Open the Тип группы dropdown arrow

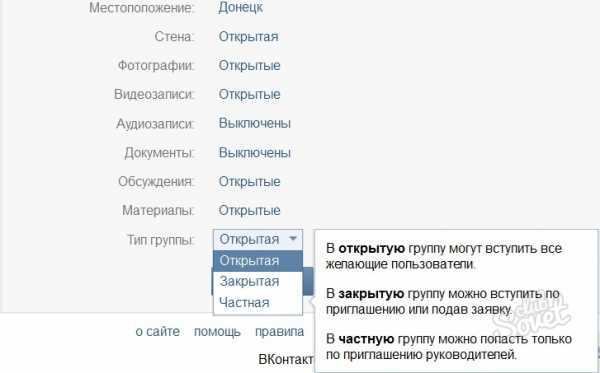tap(293, 239)
